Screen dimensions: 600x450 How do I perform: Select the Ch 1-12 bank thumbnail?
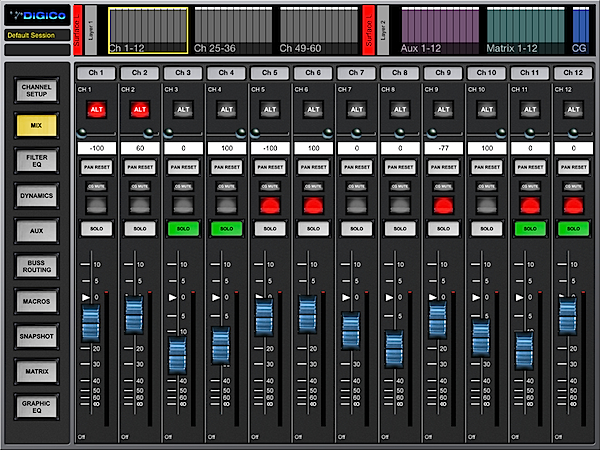[148, 30]
